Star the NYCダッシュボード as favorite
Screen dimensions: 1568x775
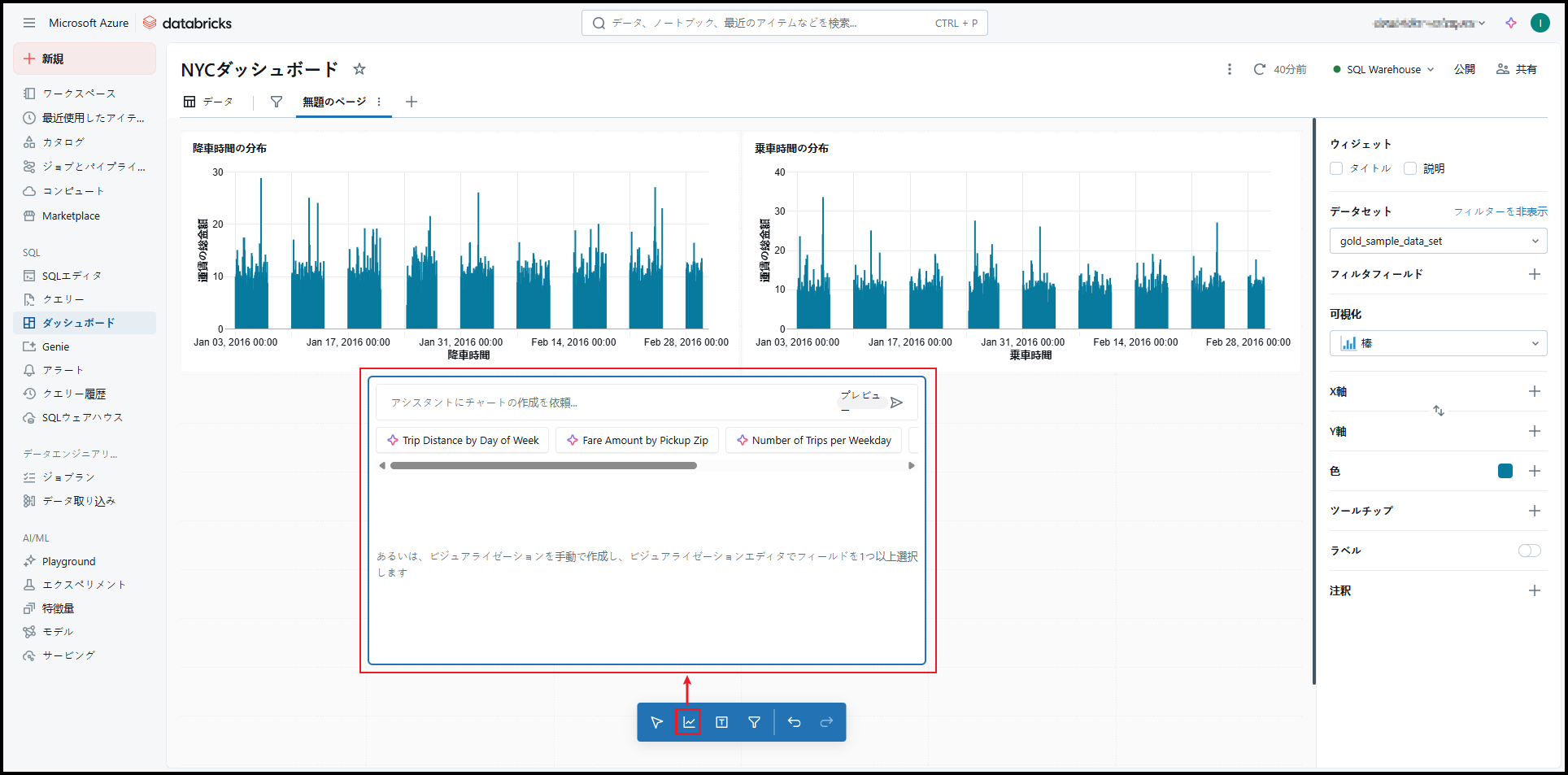pyautogui.click(x=359, y=69)
